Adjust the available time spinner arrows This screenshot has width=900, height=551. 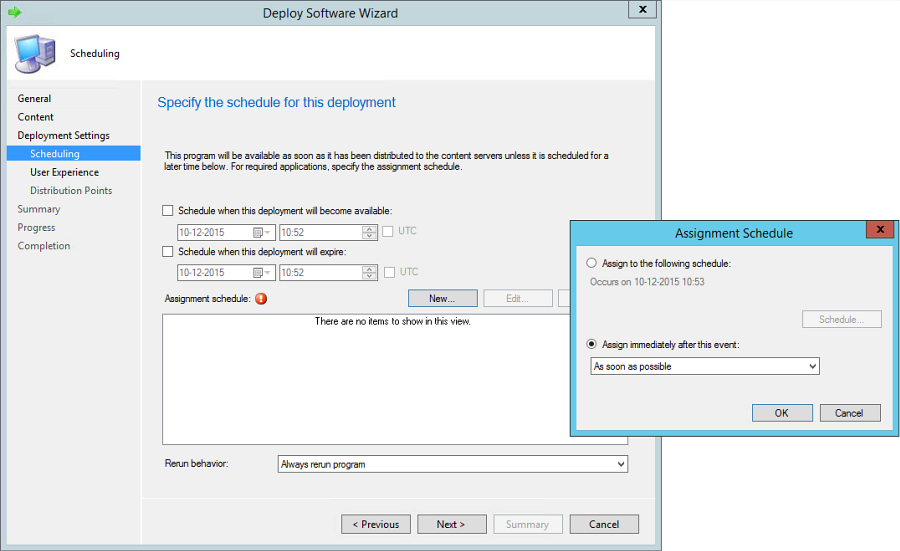pos(370,232)
